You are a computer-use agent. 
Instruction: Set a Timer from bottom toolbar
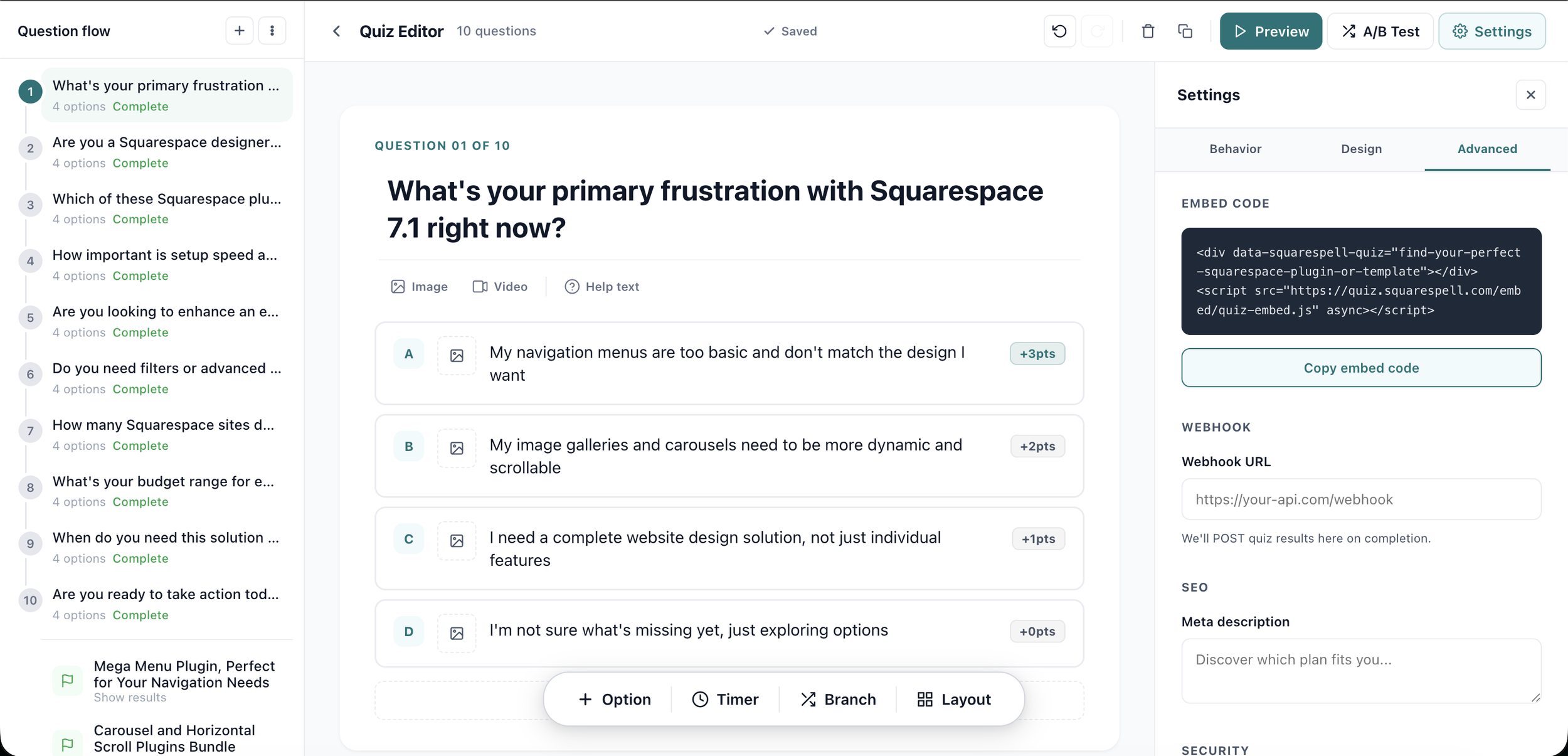[725, 699]
